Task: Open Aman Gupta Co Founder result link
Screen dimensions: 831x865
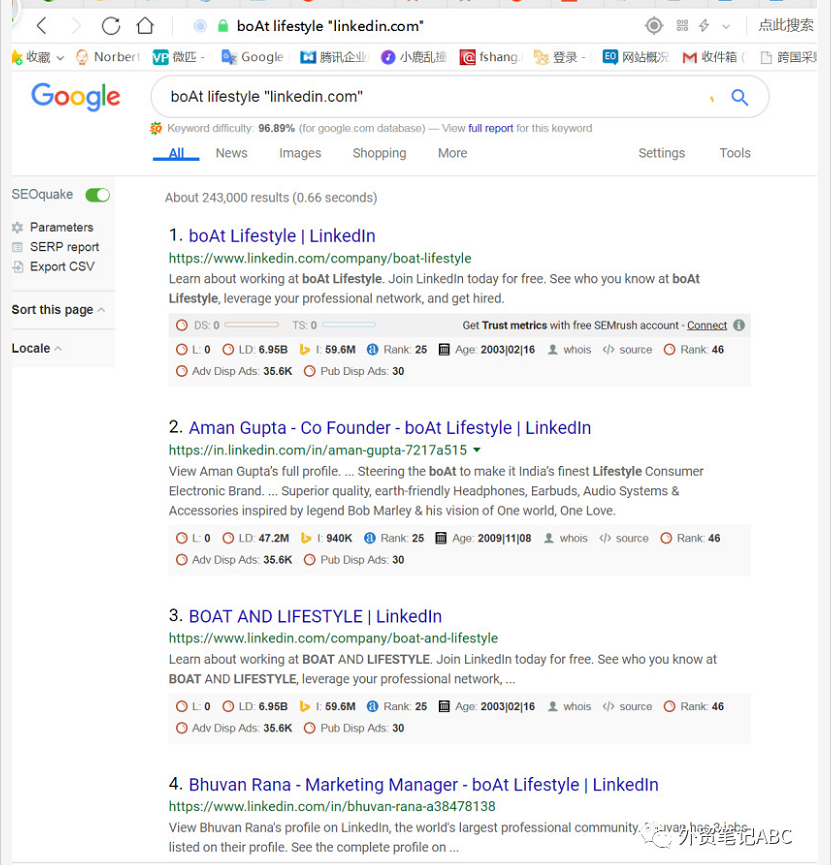Action: tap(390, 428)
